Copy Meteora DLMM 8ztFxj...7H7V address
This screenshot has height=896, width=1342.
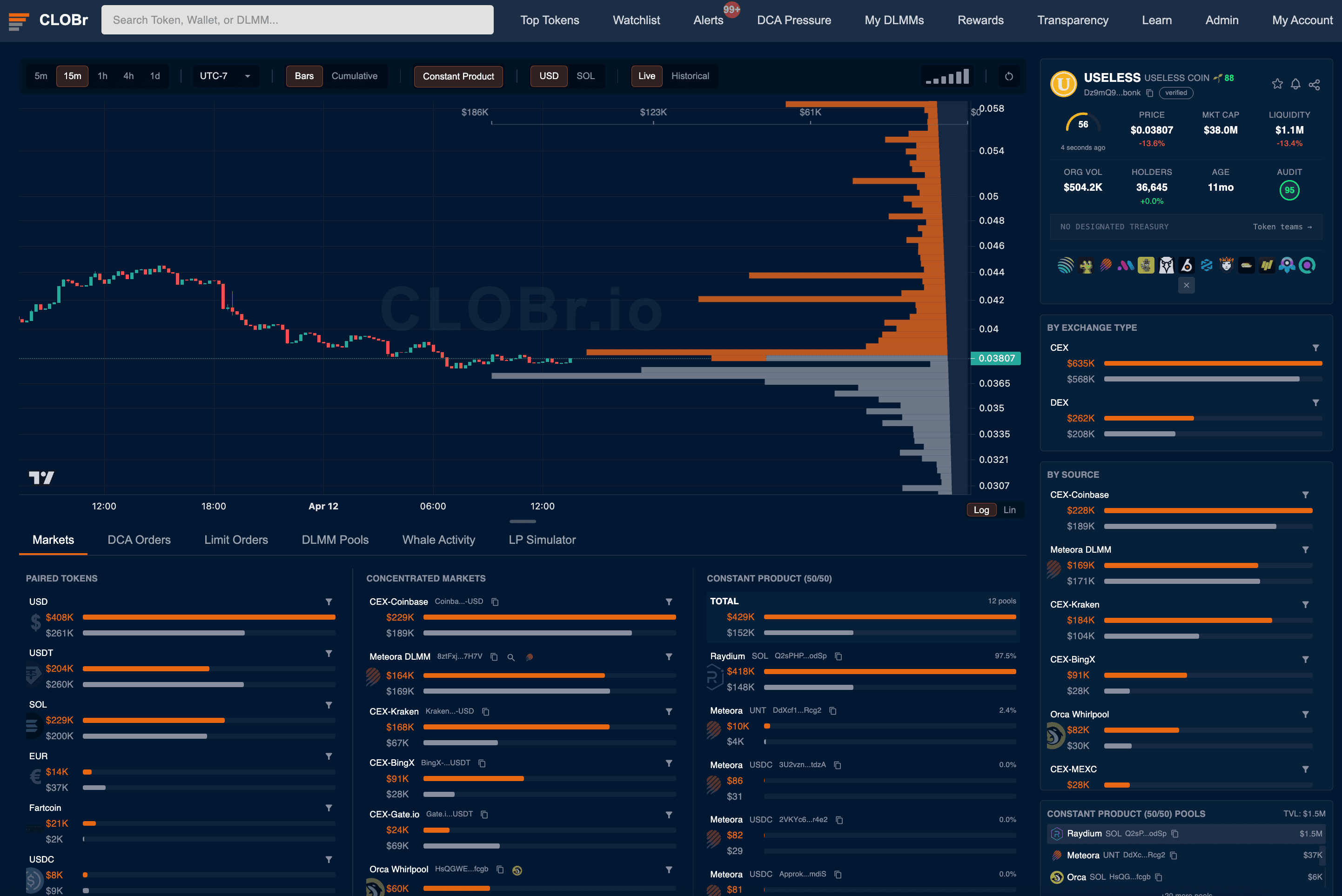coord(494,656)
